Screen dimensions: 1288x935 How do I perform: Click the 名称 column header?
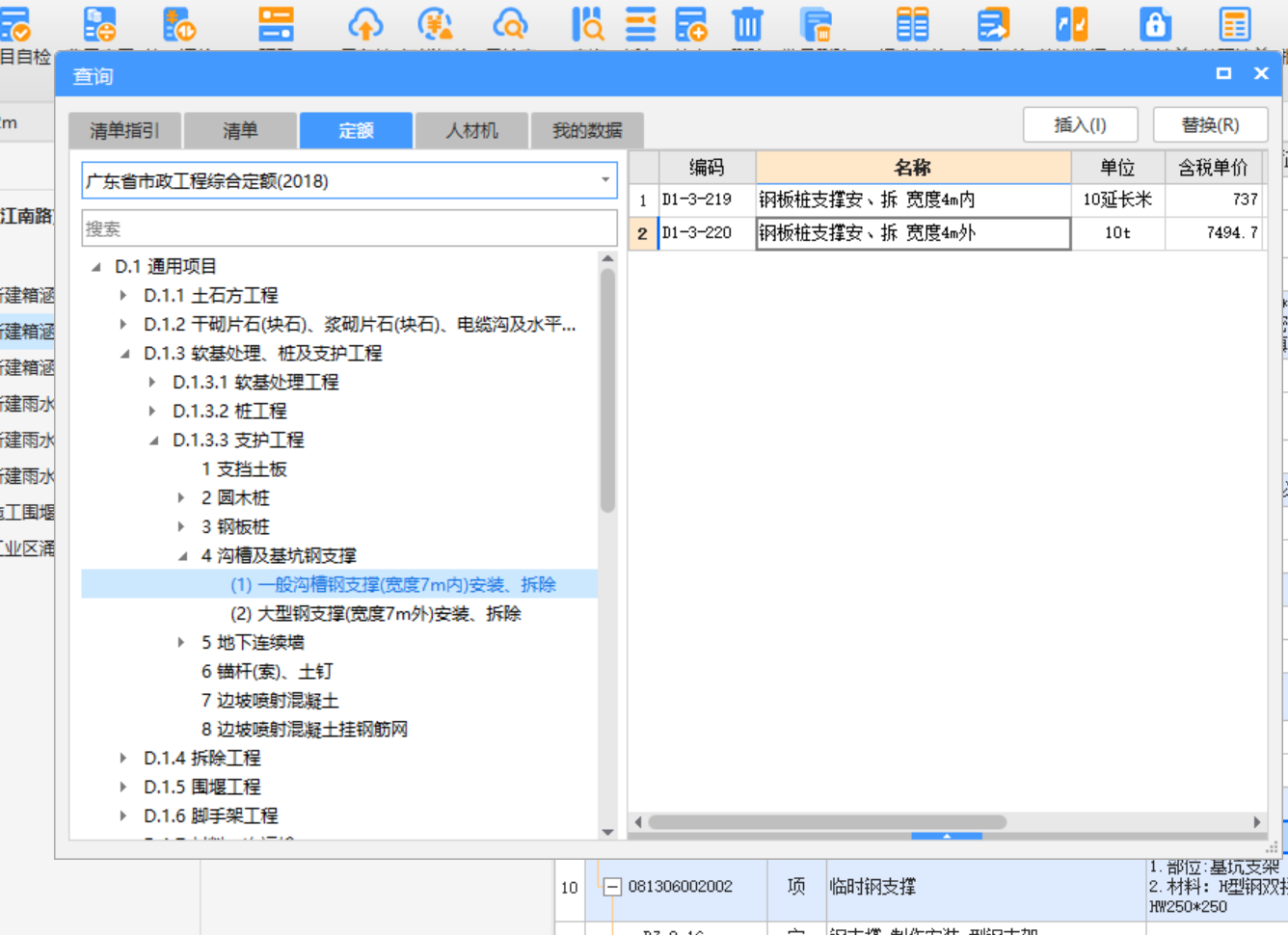coord(913,167)
